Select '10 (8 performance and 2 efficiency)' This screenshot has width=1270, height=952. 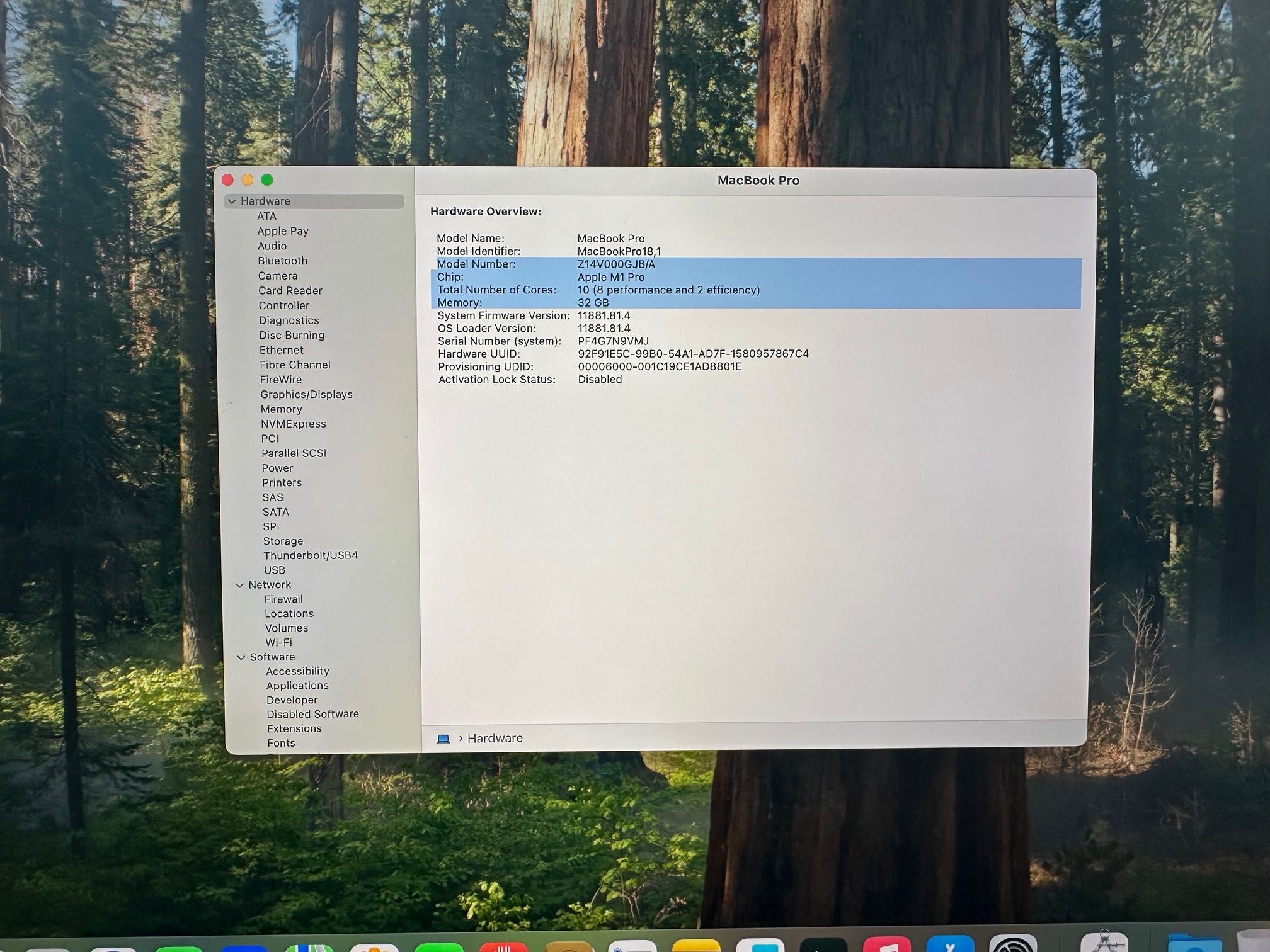click(x=669, y=290)
